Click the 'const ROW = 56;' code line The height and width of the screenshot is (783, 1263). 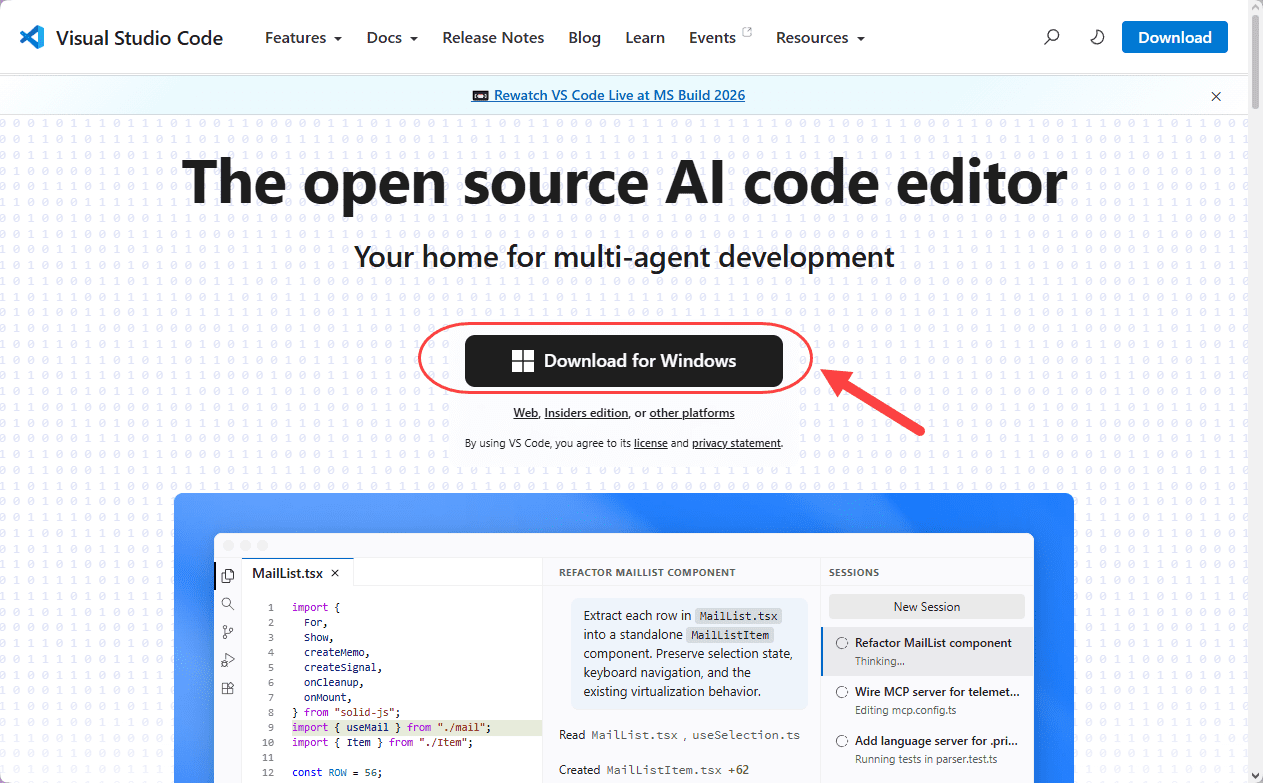[x=337, y=773]
